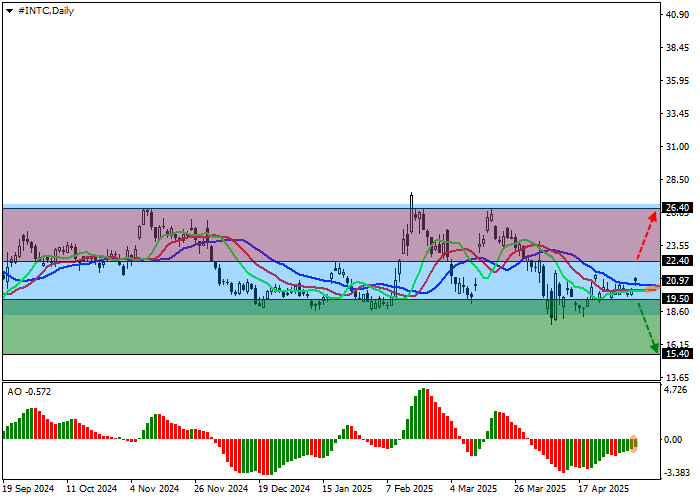This screenshot has width=700, height=500.
Task: Select the 4 Nov 2024 date label
Action: point(155,490)
